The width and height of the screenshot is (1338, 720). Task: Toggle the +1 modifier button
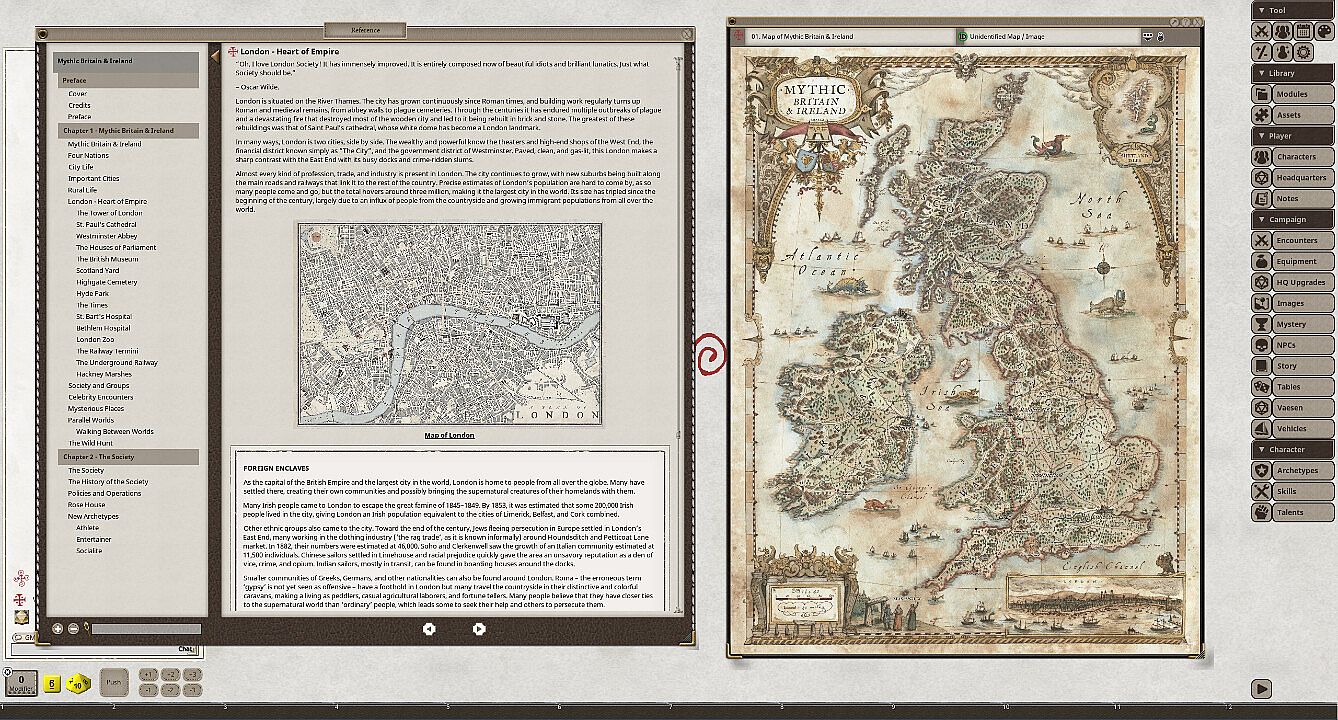[147, 675]
